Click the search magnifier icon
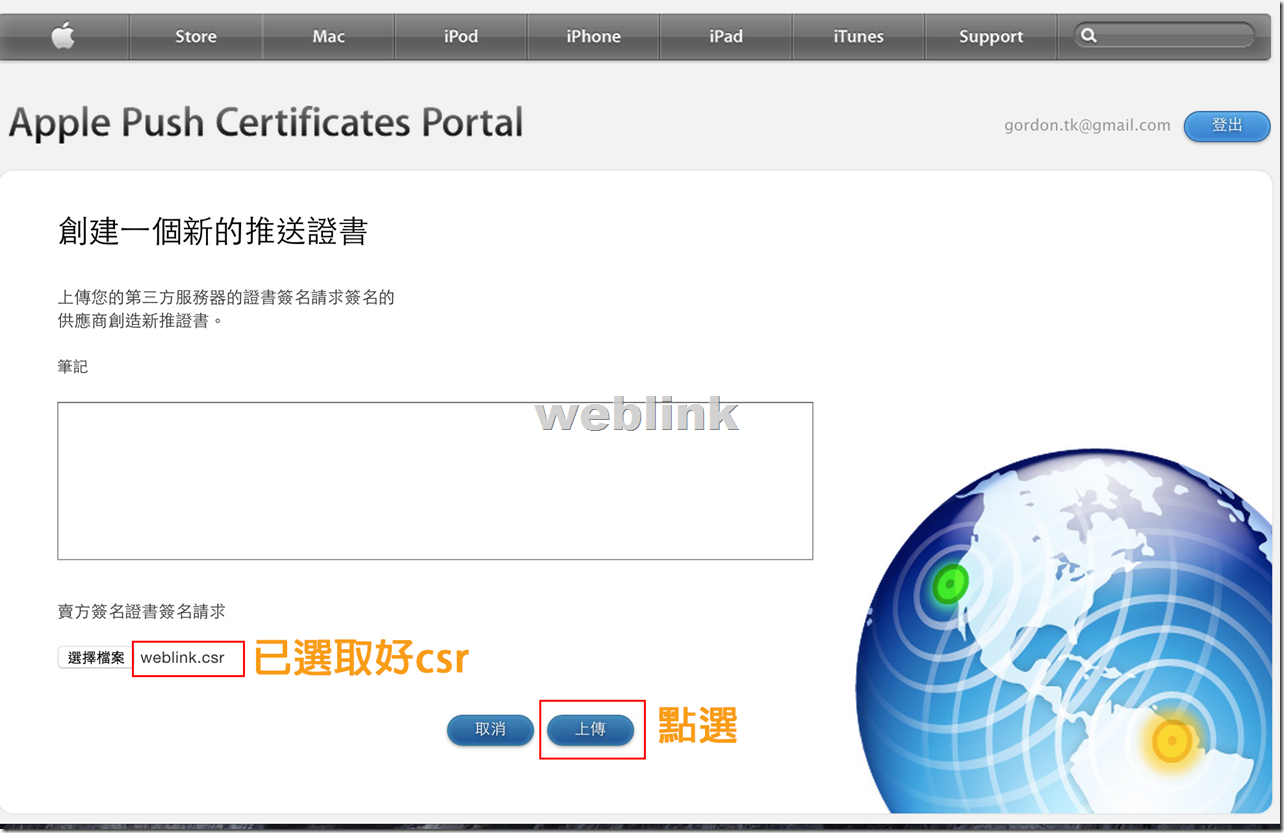Viewport: 1284px width, 833px height. point(1089,36)
